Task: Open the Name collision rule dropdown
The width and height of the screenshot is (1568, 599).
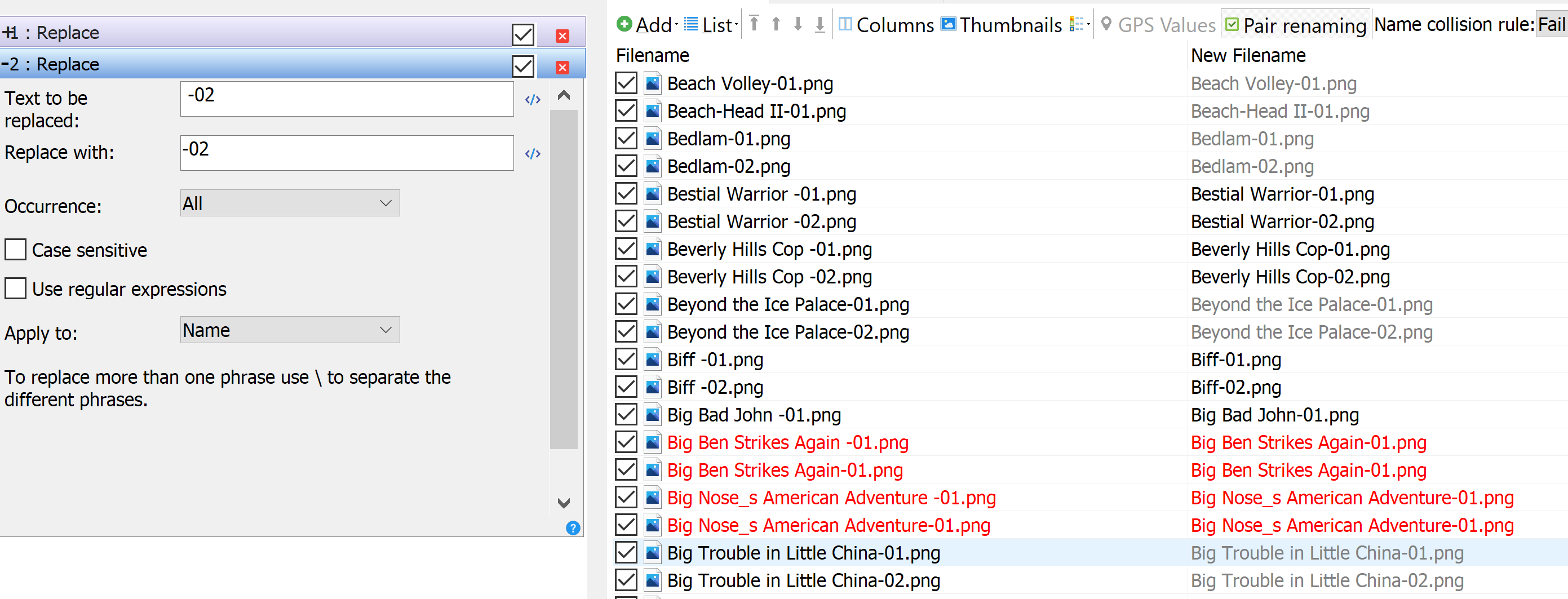Action: [1551, 24]
